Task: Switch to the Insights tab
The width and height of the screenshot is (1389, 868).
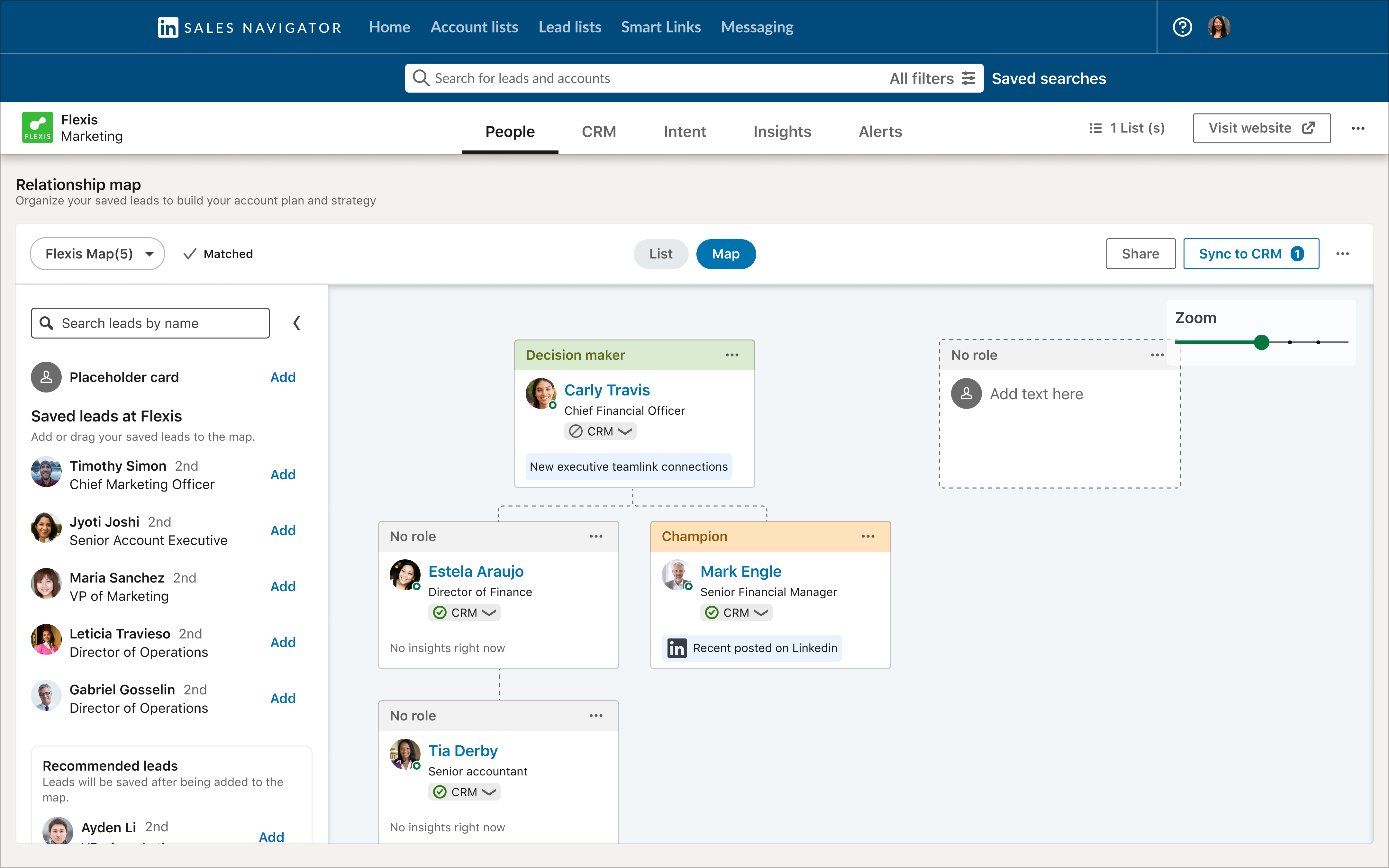Action: 782,132
